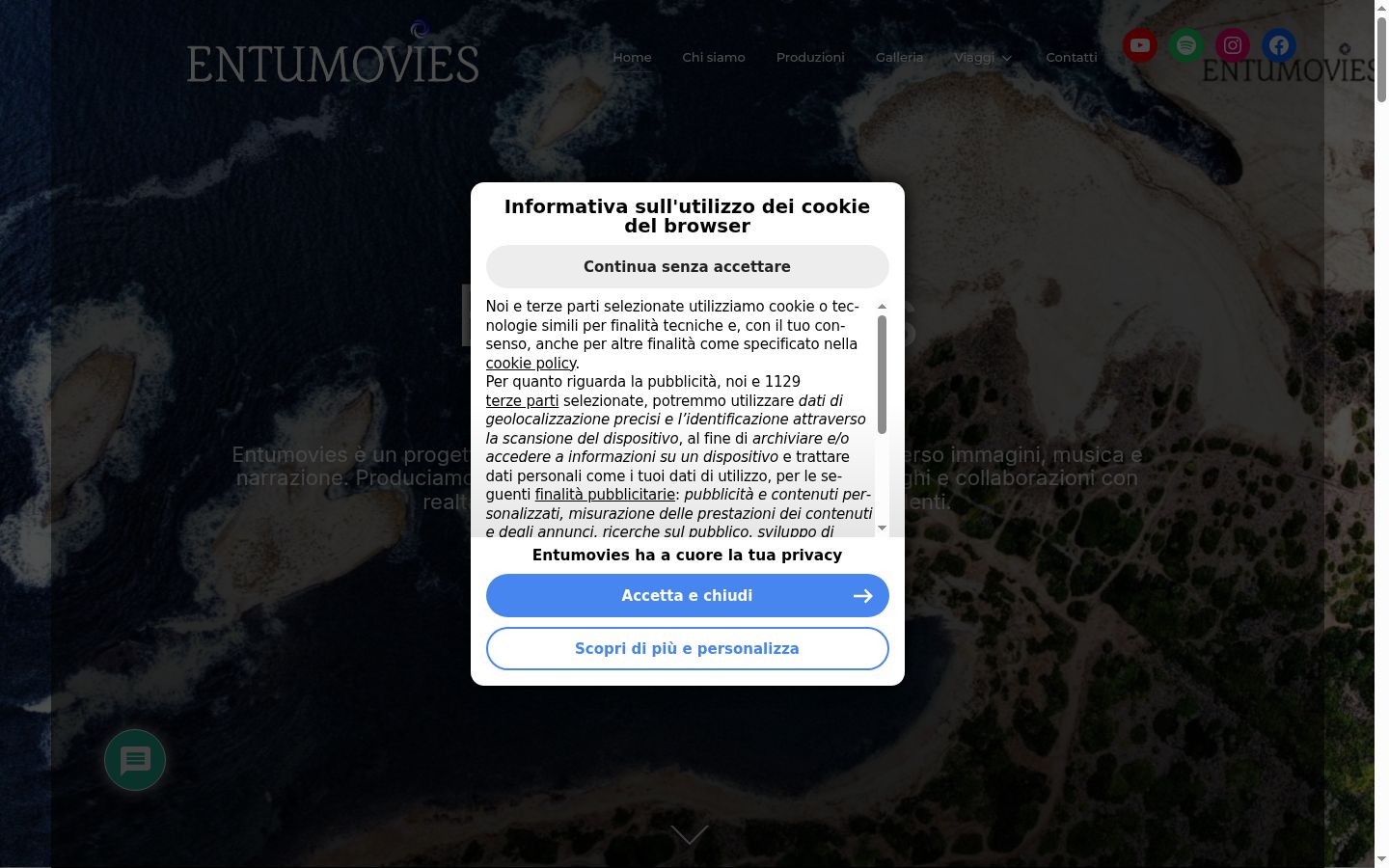The image size is (1389, 868).
Task: Open the Chi siamo menu item
Action: pos(714,58)
